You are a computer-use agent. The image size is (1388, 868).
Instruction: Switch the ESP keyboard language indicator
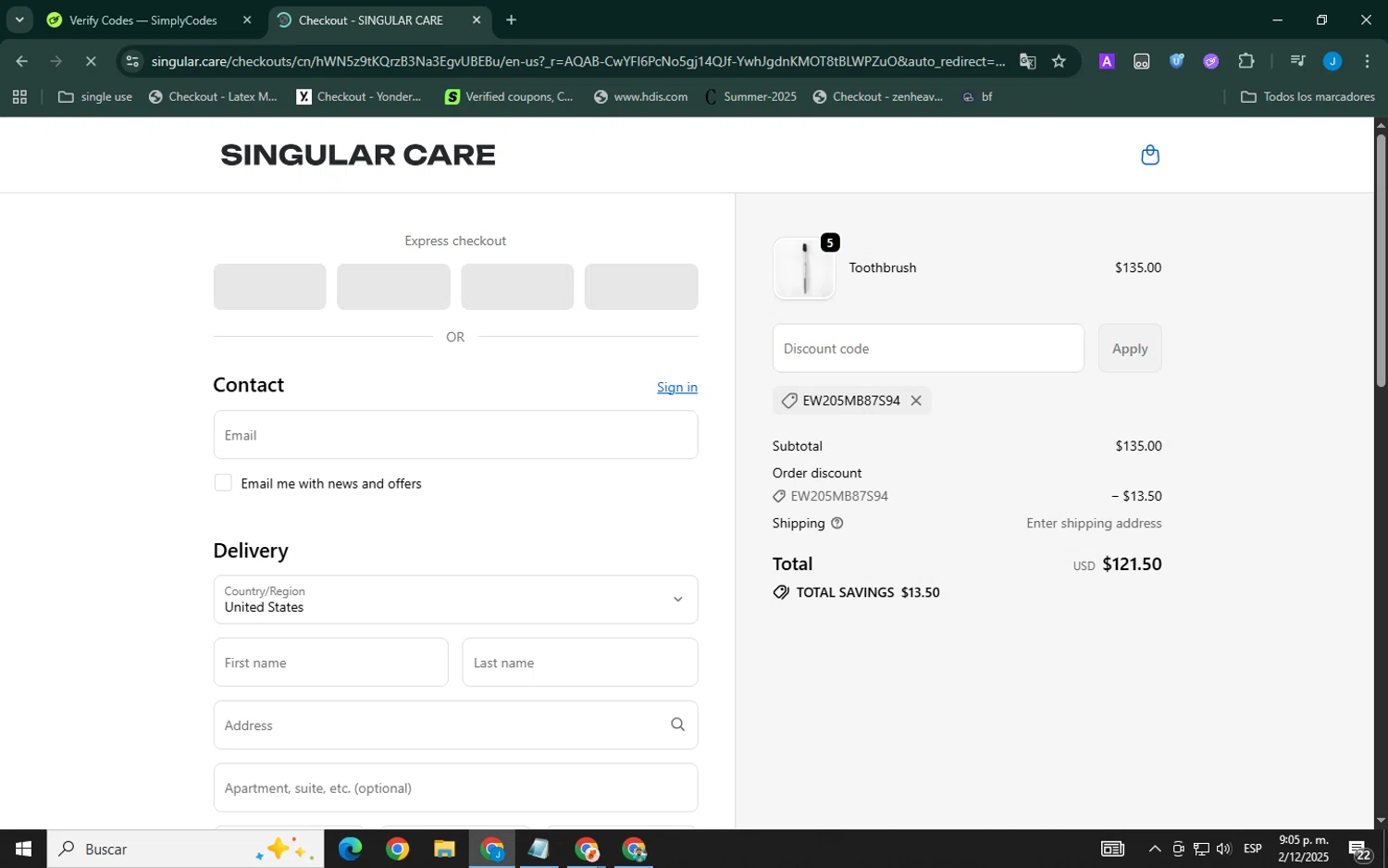[1253, 849]
